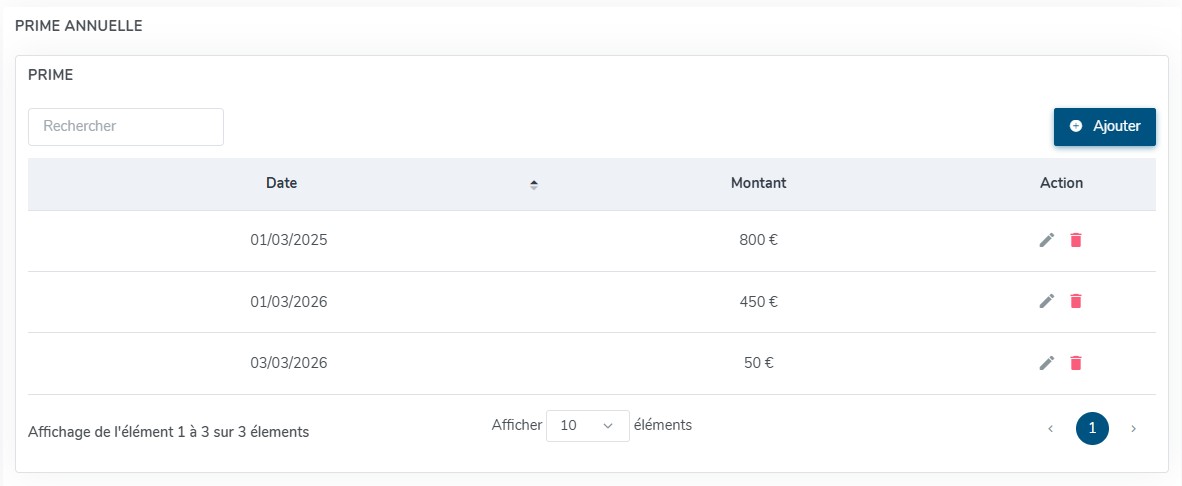Click the plus icon in Ajouter
The image size is (1182, 486).
pos(1076,127)
